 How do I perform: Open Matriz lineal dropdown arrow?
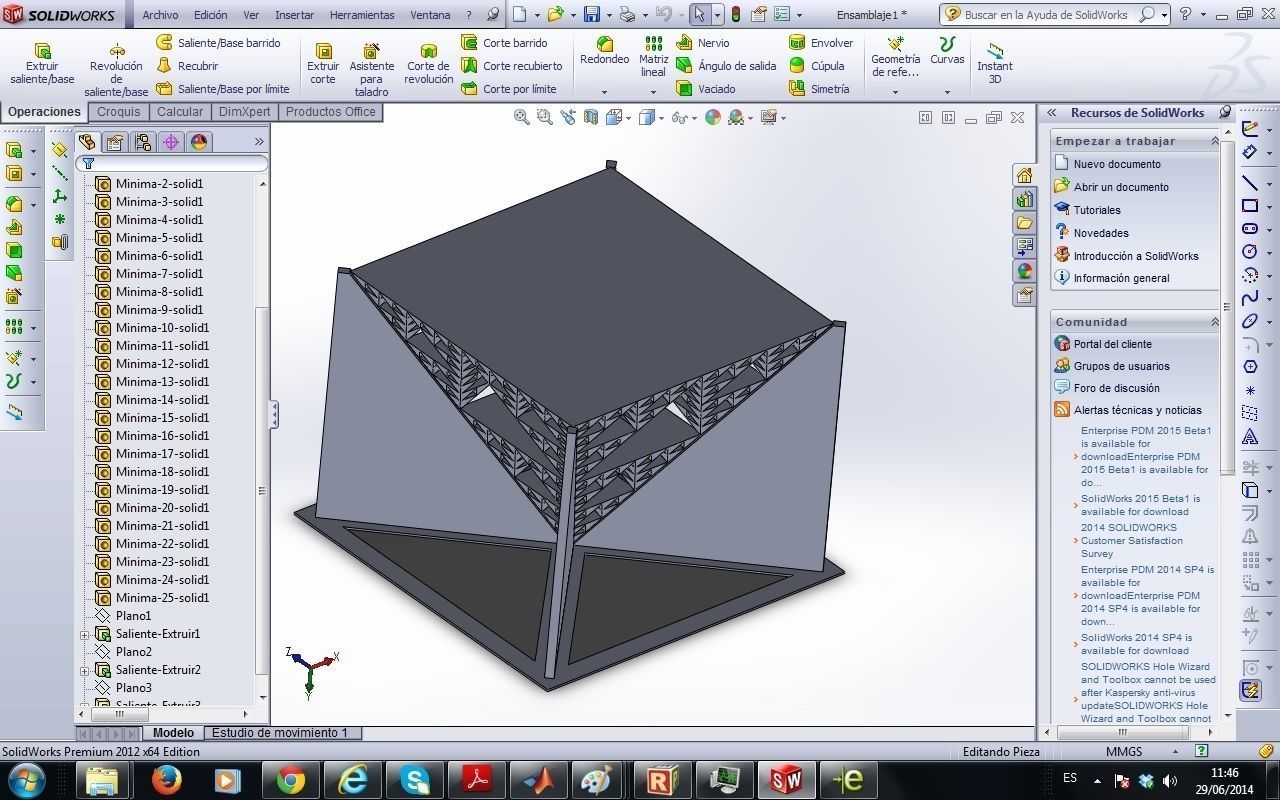coord(653,92)
